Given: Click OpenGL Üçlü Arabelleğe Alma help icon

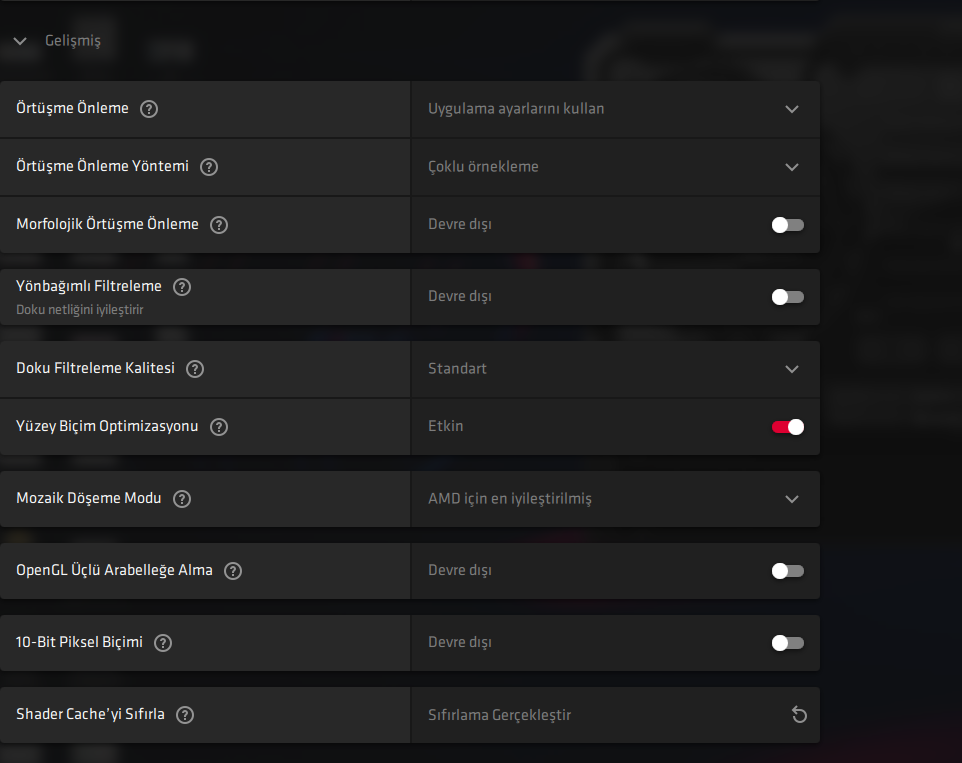Looking at the screenshot, I should tap(233, 571).
